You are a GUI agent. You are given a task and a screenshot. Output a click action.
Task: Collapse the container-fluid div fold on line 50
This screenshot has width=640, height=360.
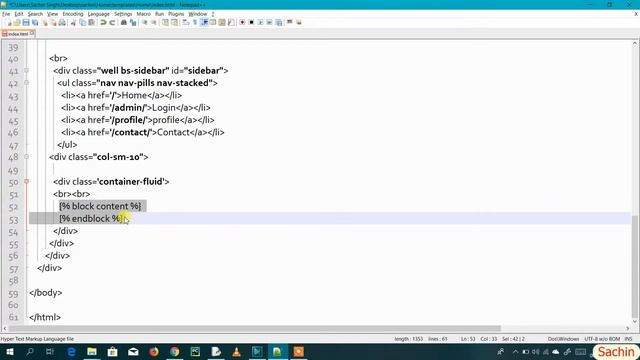[27, 181]
